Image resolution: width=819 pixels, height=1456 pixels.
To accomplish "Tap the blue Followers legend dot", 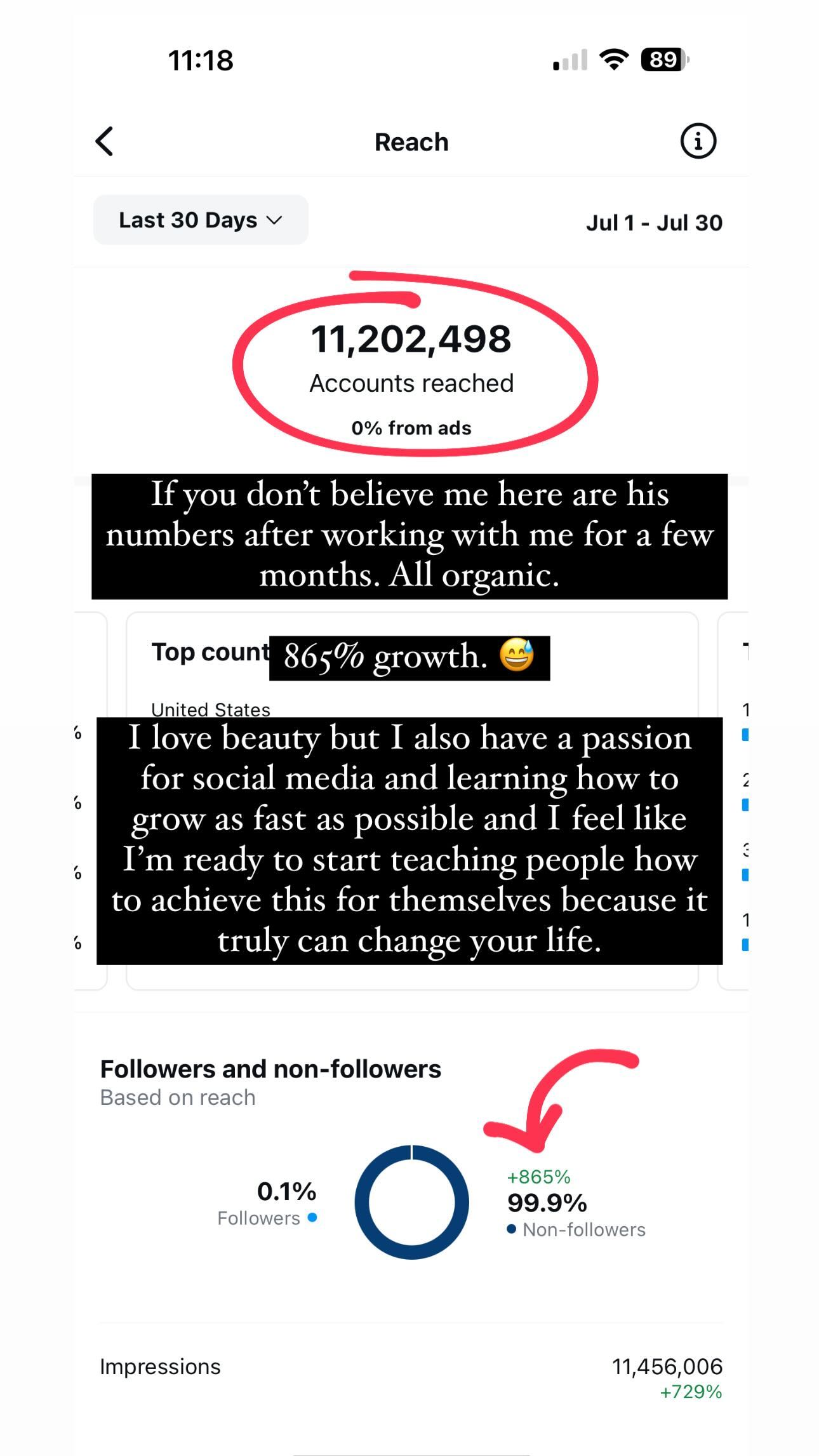I will [x=312, y=1217].
